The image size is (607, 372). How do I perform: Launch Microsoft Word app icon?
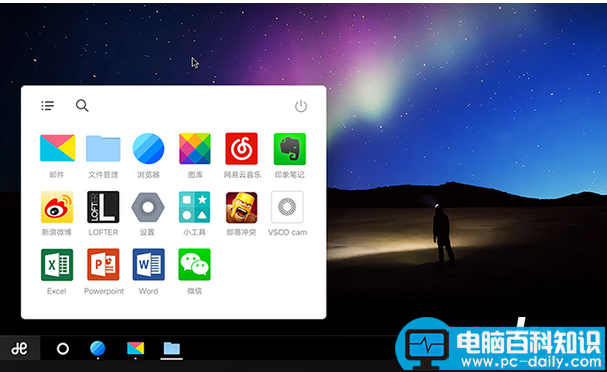pyautogui.click(x=148, y=265)
